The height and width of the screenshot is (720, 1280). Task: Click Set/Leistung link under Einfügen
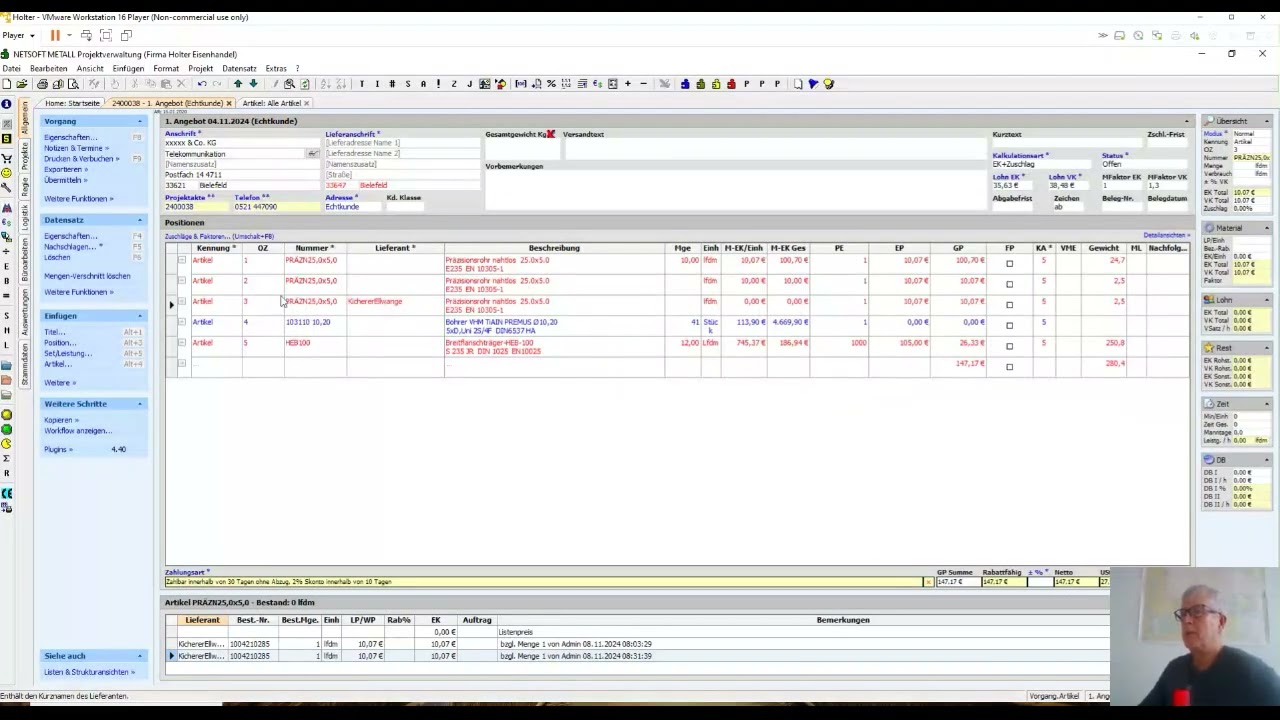[68, 353]
